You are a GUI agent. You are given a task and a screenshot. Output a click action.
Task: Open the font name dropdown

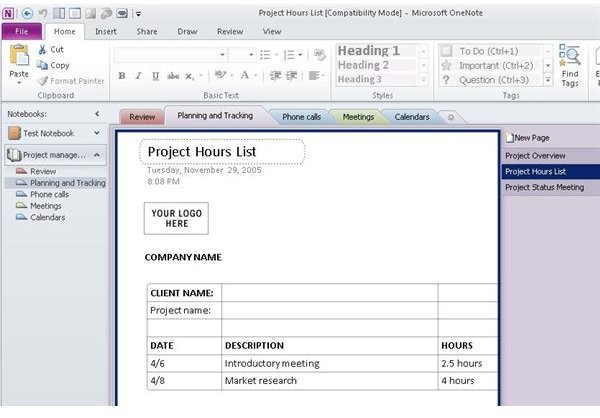(x=222, y=55)
